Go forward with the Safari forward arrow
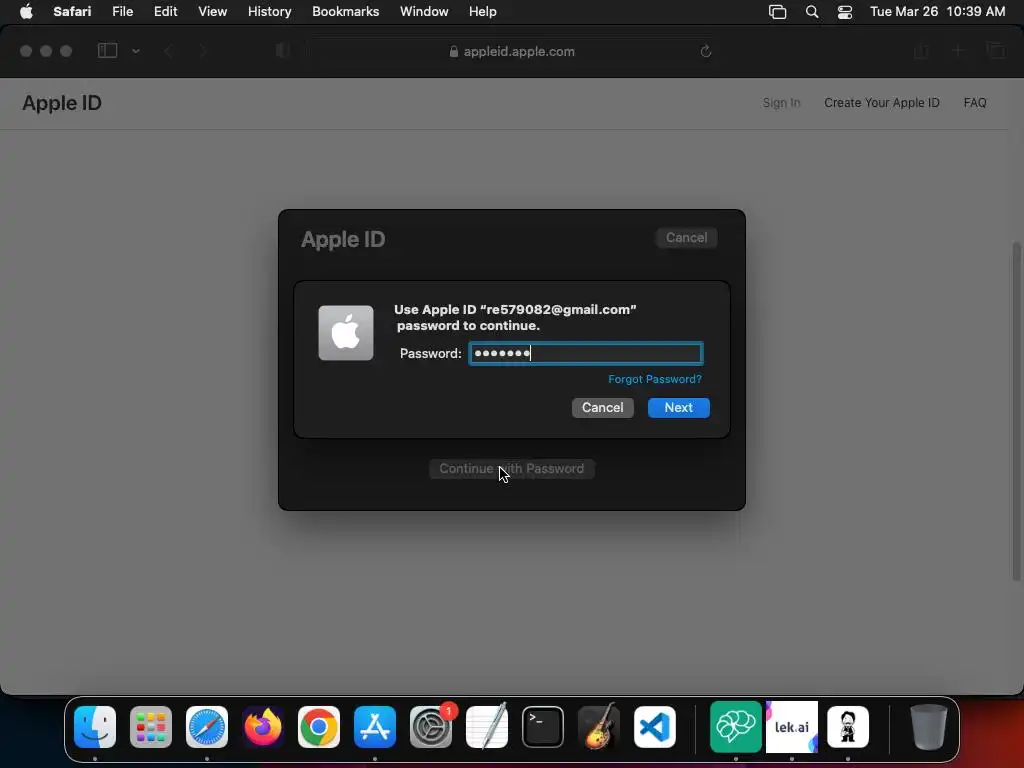 coord(203,51)
